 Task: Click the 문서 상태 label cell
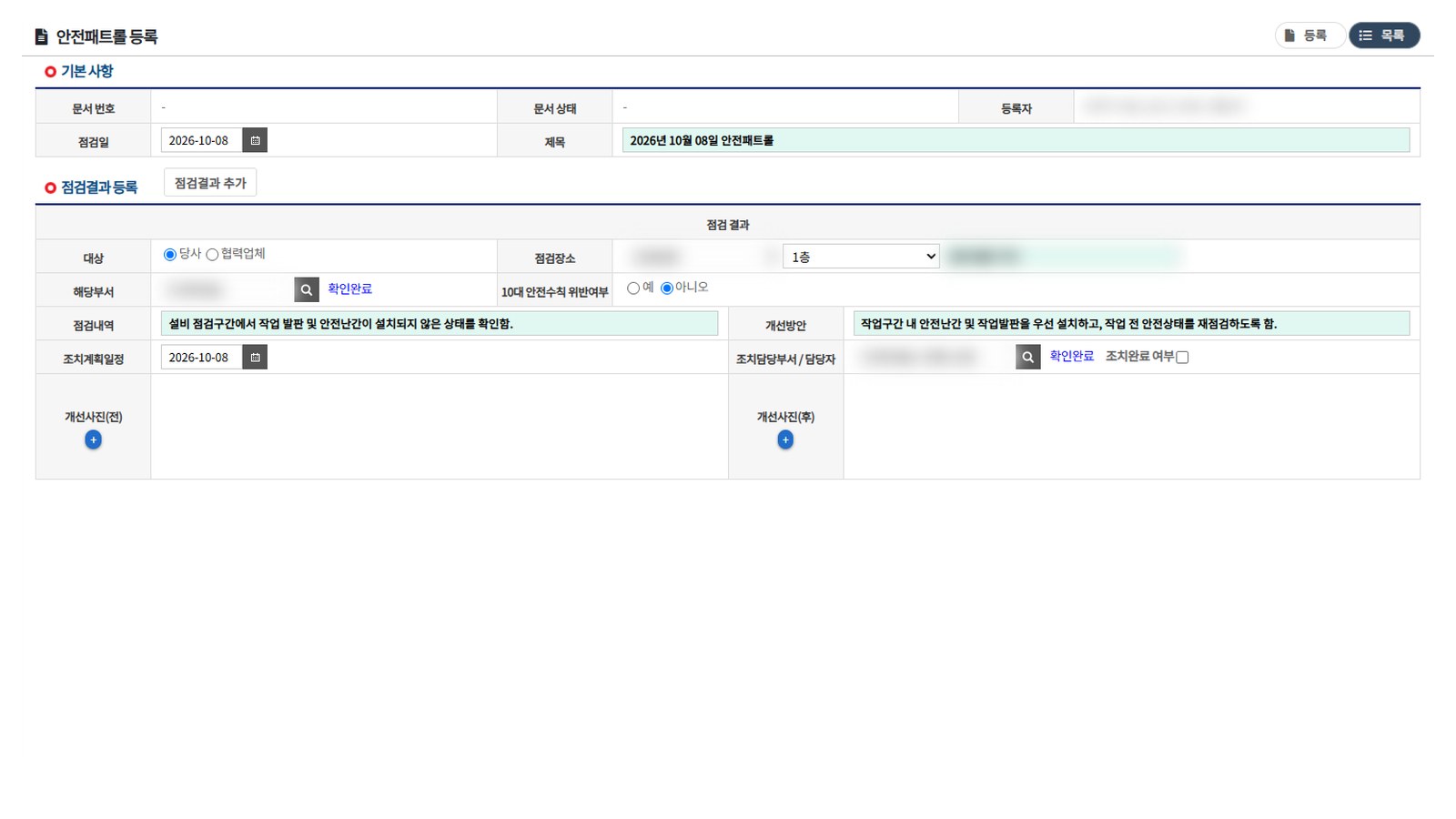point(555,108)
